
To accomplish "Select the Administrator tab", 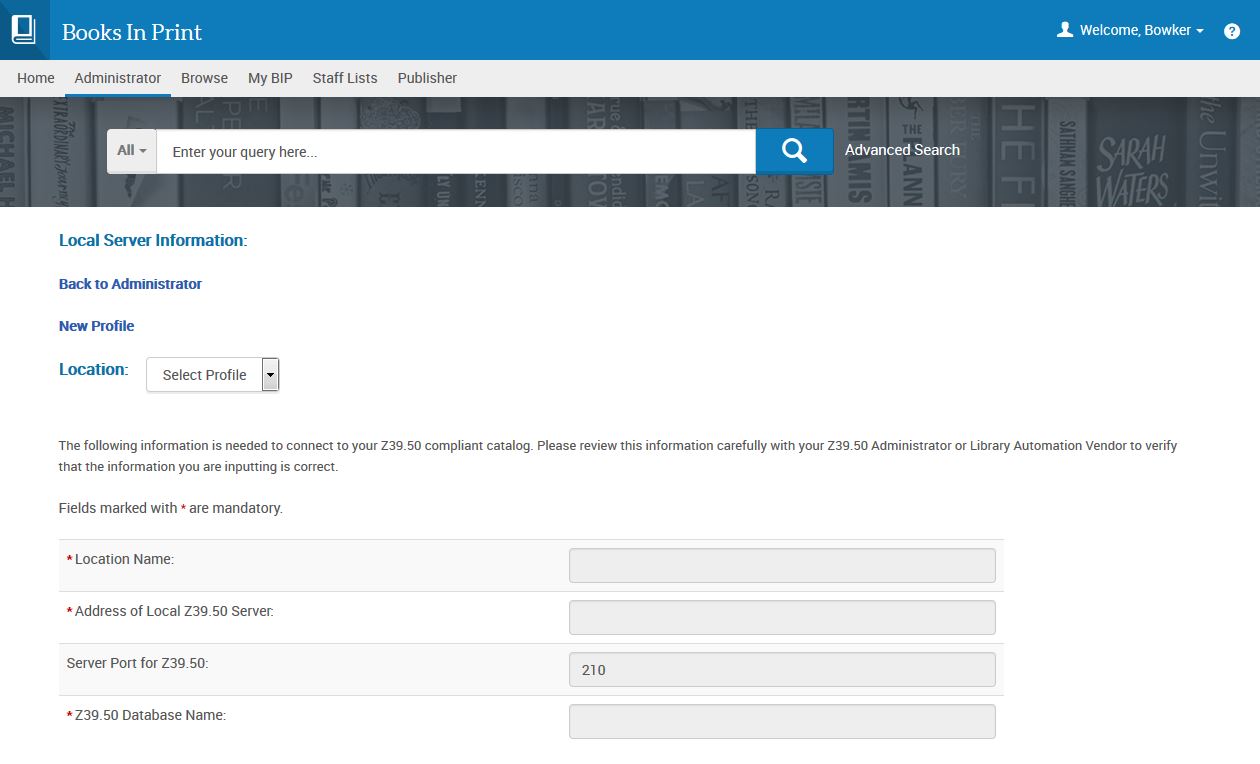I will (118, 78).
